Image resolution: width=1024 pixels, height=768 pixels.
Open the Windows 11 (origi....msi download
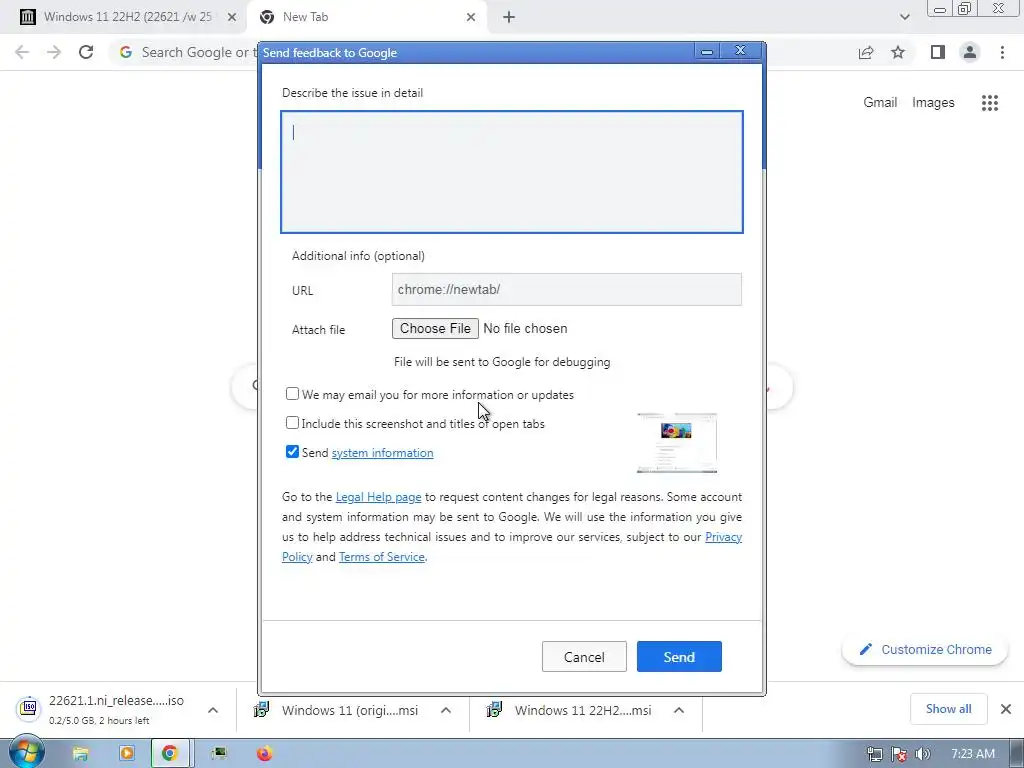pos(336,710)
